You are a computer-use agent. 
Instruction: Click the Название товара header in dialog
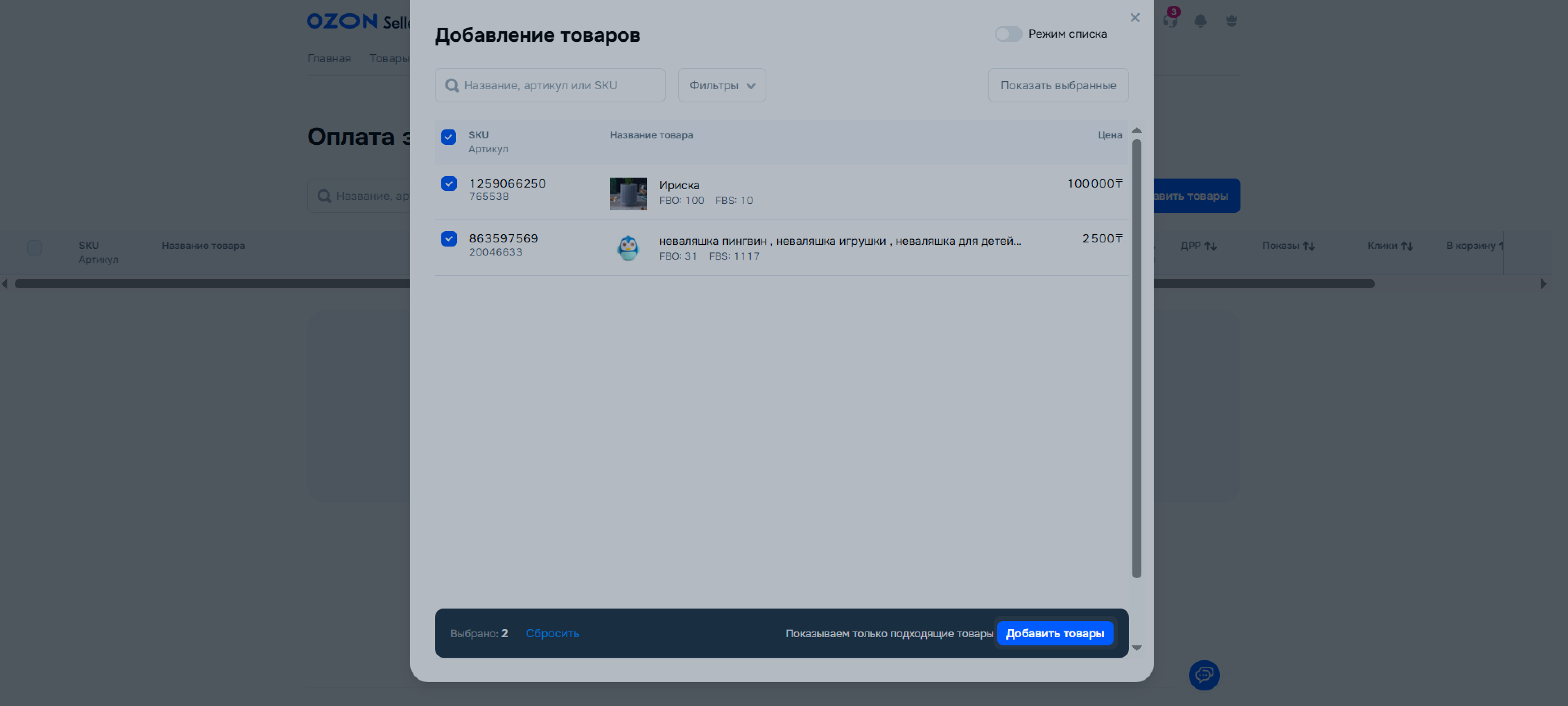651,135
